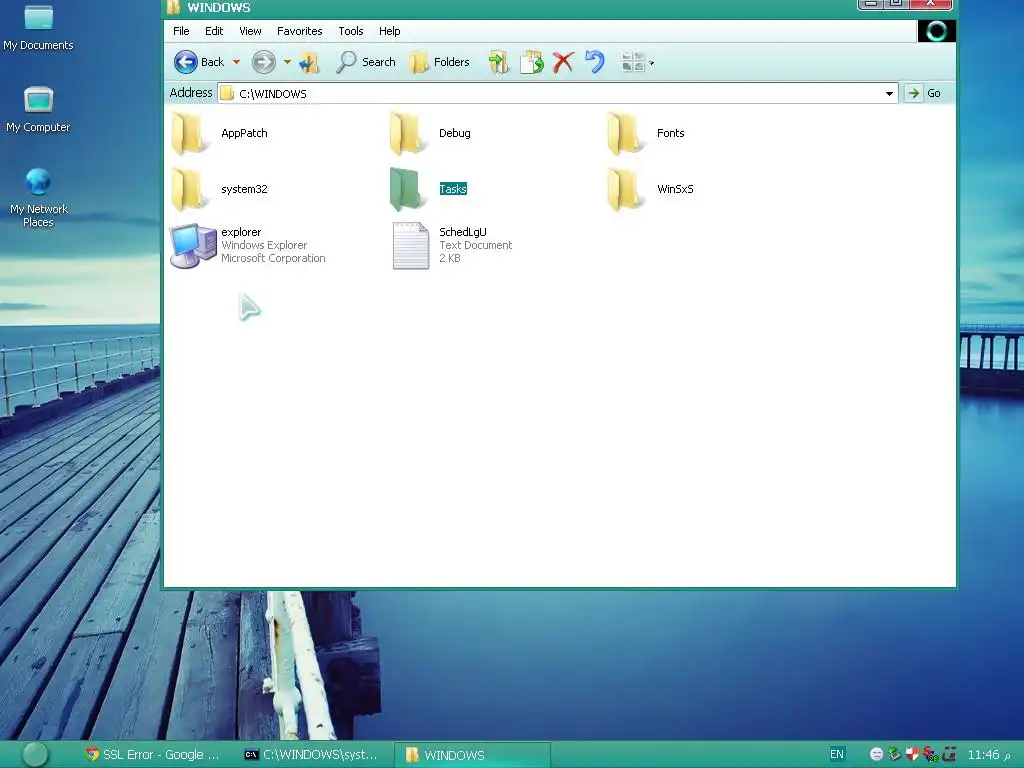
Task: Click the 11:46 taskbar clock
Action: click(983, 755)
